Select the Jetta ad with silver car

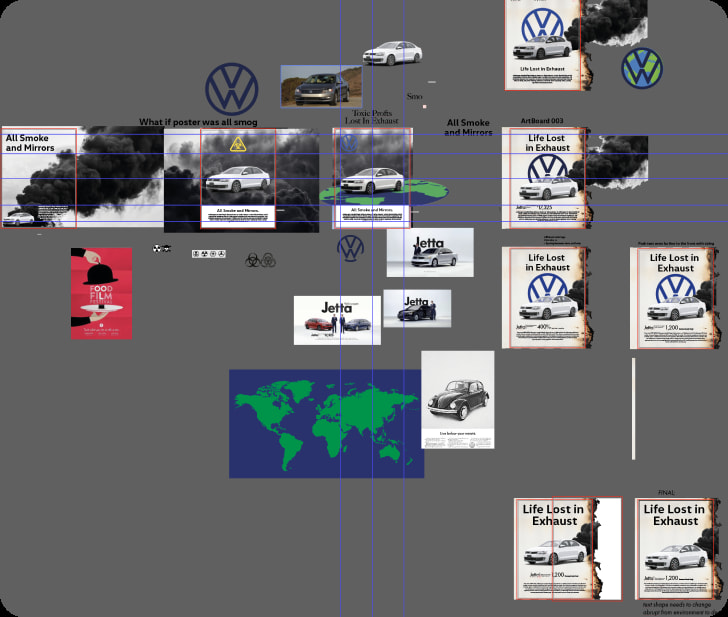point(430,253)
